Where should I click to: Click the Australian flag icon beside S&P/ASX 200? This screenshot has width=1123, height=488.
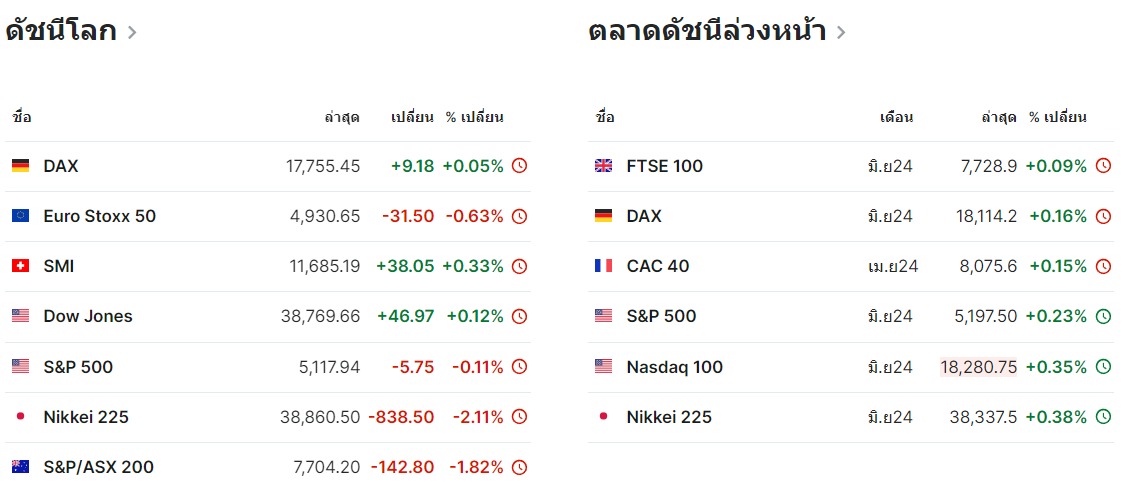20,467
